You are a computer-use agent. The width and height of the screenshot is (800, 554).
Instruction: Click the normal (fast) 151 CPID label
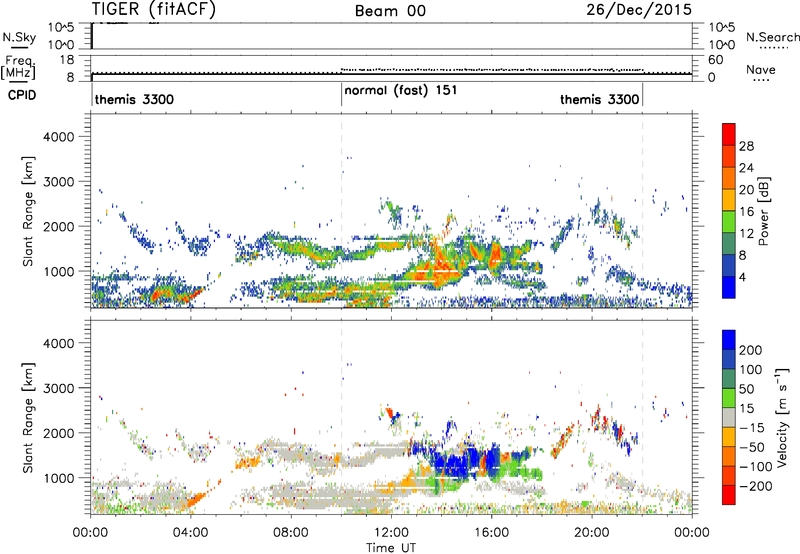[x=401, y=91]
